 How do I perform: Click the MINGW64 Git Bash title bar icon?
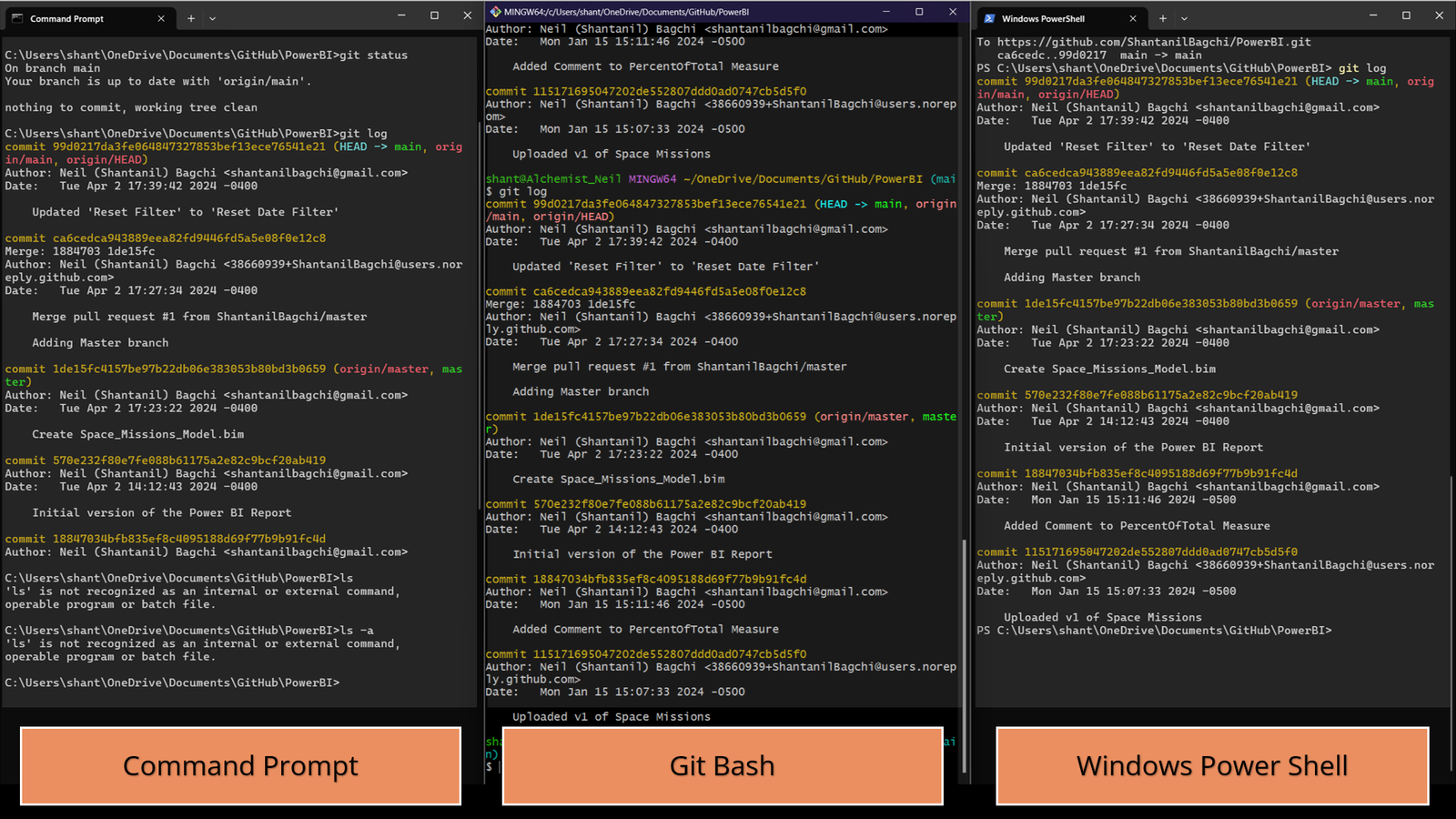[x=495, y=12]
